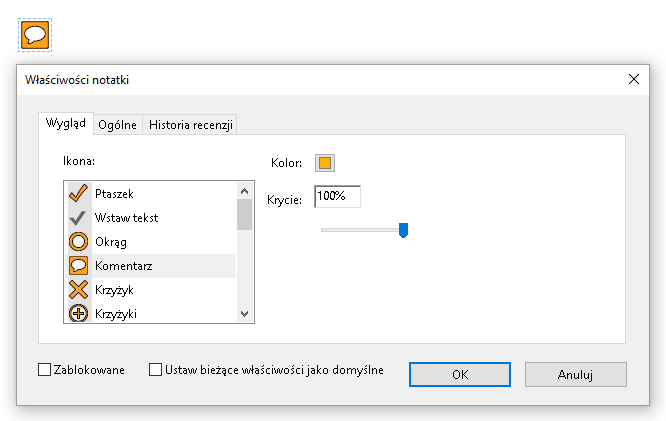
Task: Check Ustaw bieżące właściwości jako domyślne
Action: click(155, 370)
